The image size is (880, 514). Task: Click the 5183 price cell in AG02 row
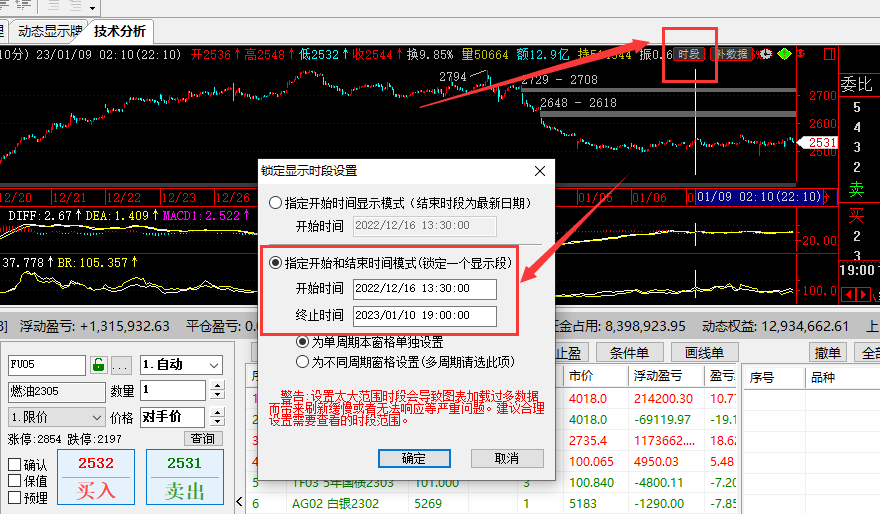click(x=583, y=504)
